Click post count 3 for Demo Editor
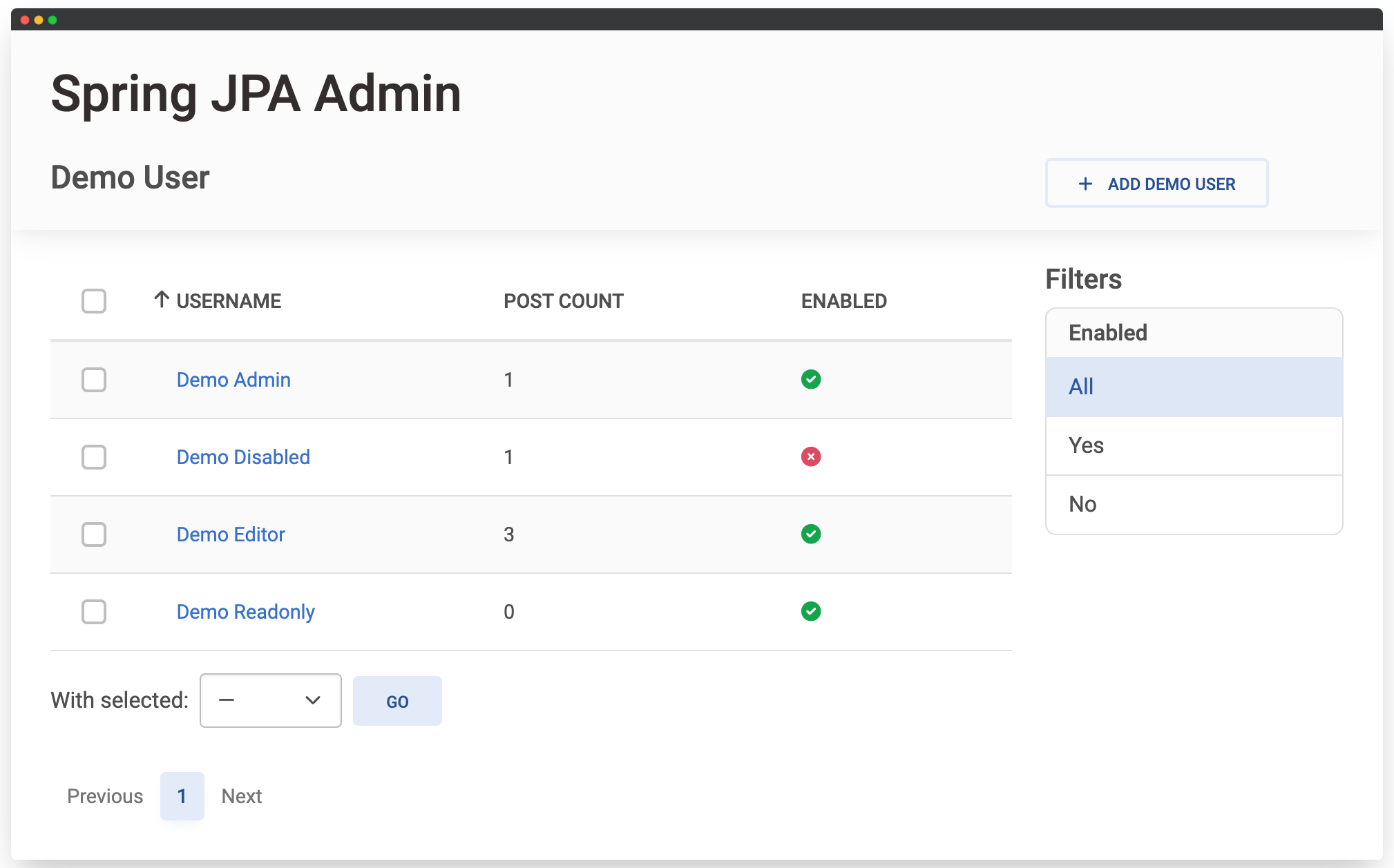 pyautogui.click(x=509, y=534)
